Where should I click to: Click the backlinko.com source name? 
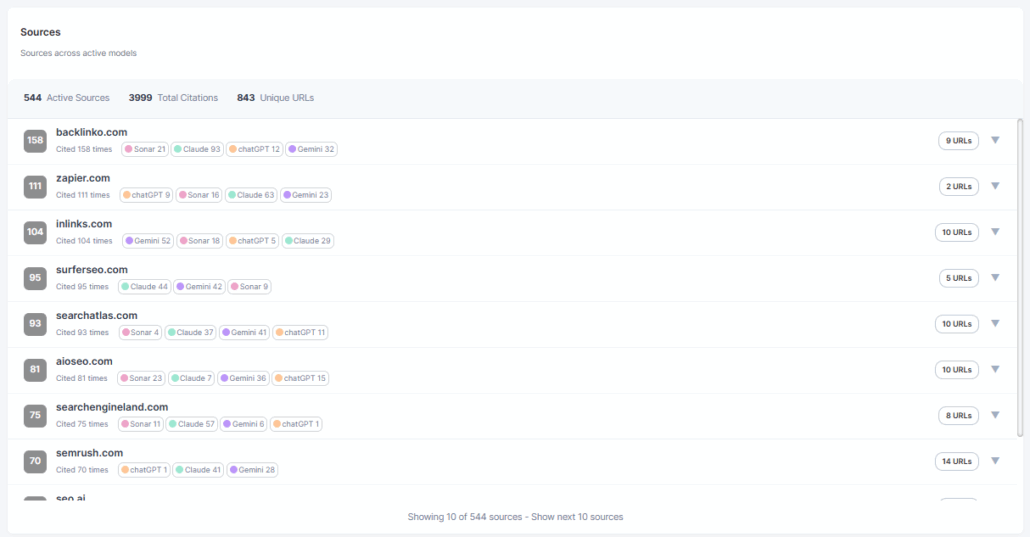tap(91, 132)
